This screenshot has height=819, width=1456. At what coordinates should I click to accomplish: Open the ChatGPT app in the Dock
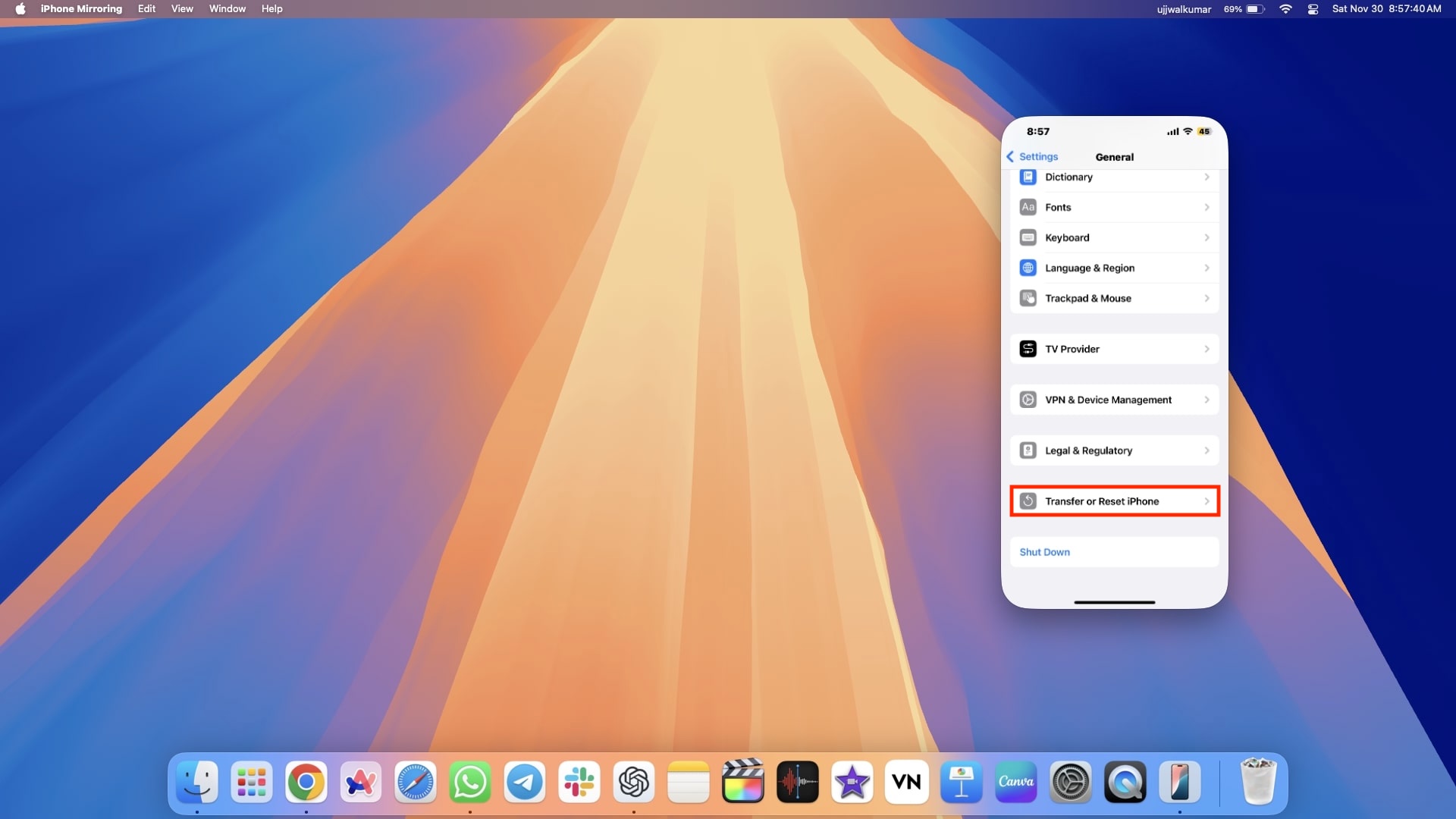[634, 782]
